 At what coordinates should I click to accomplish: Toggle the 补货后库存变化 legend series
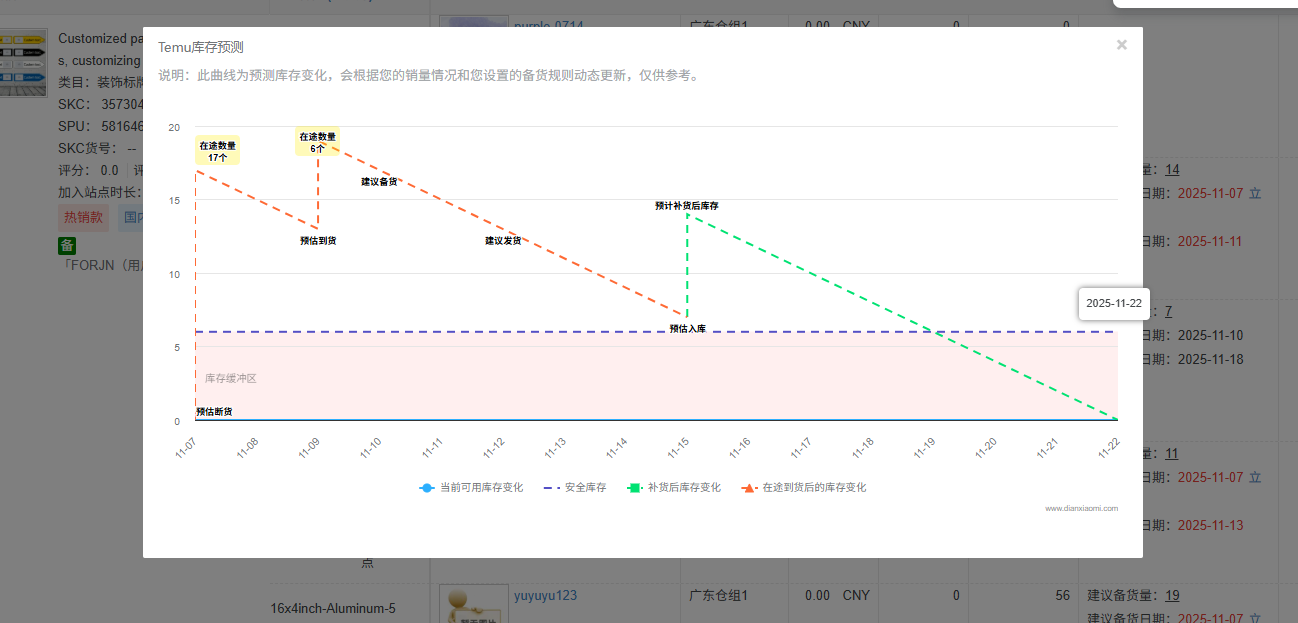(674, 488)
